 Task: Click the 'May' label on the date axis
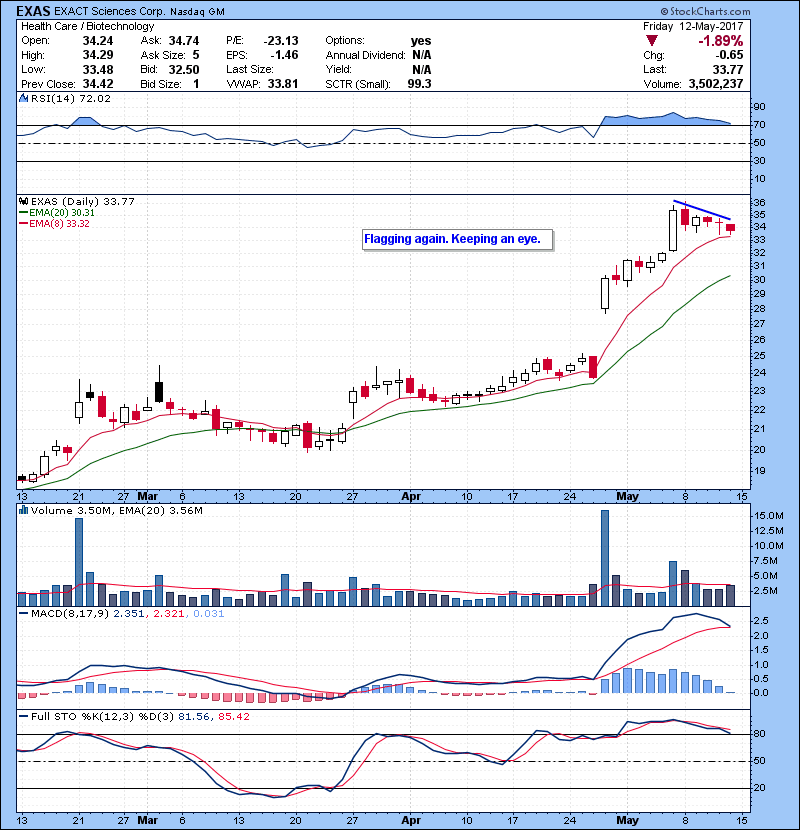pyautogui.click(x=628, y=495)
